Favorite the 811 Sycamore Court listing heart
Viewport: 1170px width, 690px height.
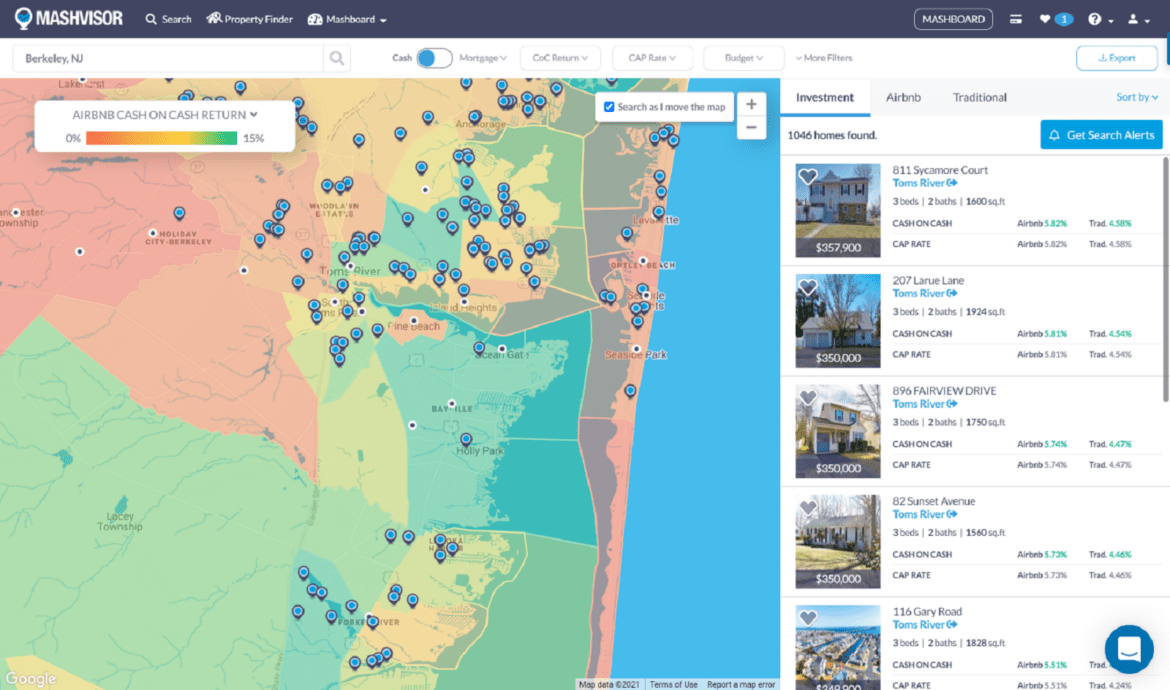click(x=808, y=177)
